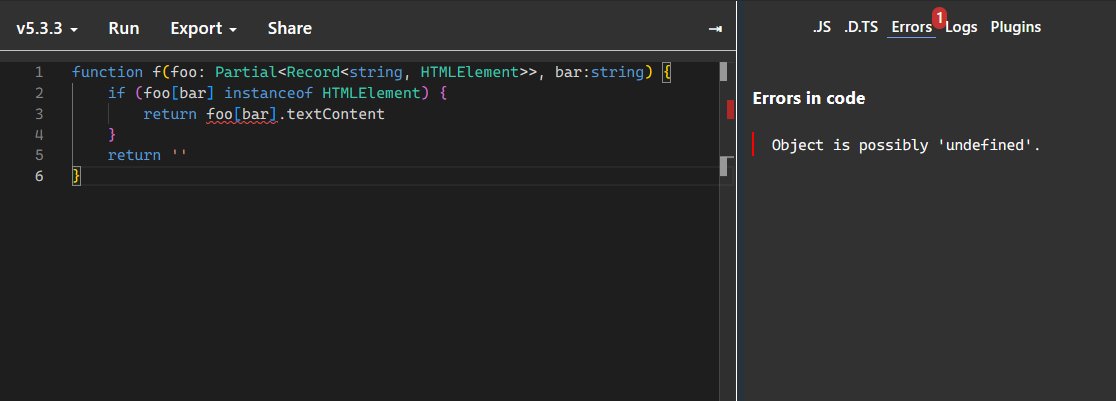Run the playground code

[124, 28]
